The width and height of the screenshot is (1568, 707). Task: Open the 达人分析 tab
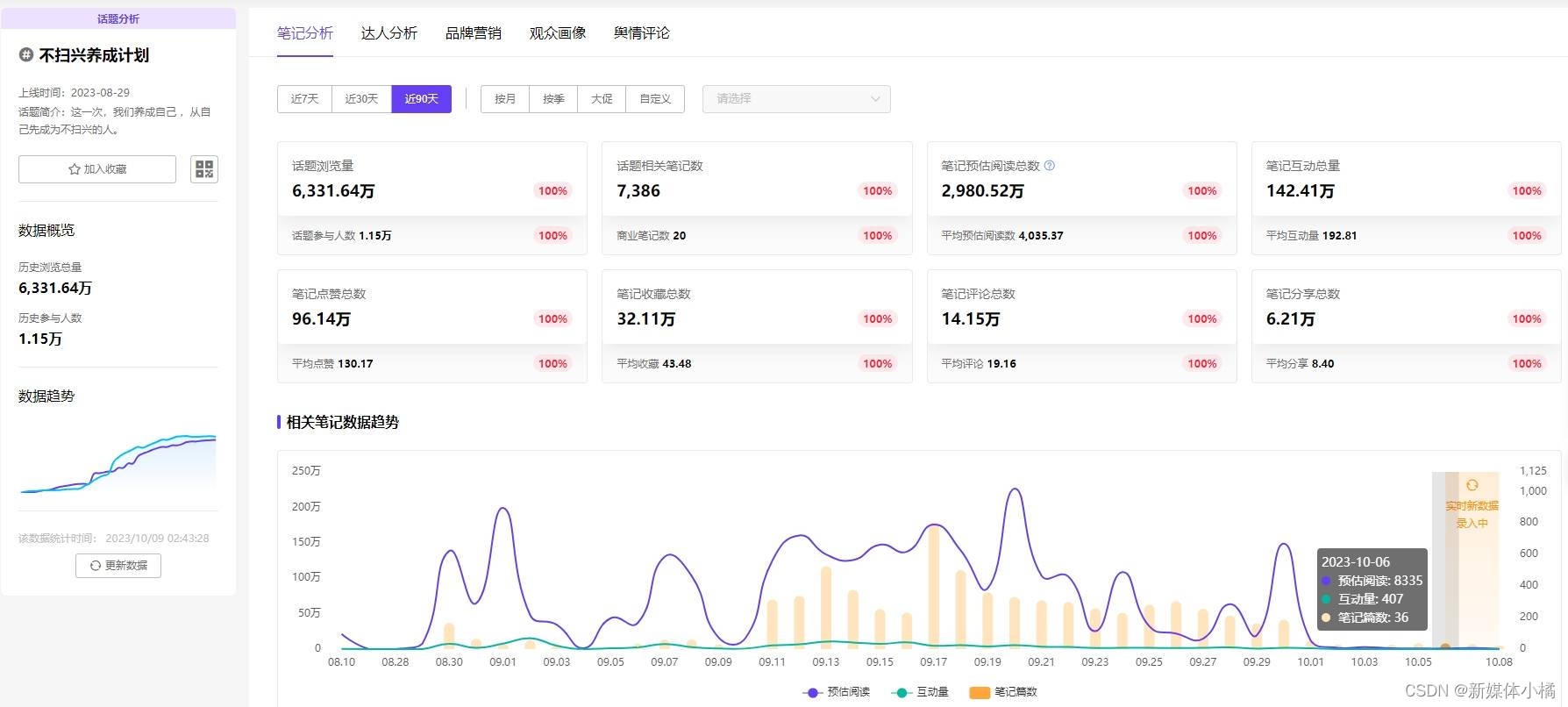pos(389,33)
